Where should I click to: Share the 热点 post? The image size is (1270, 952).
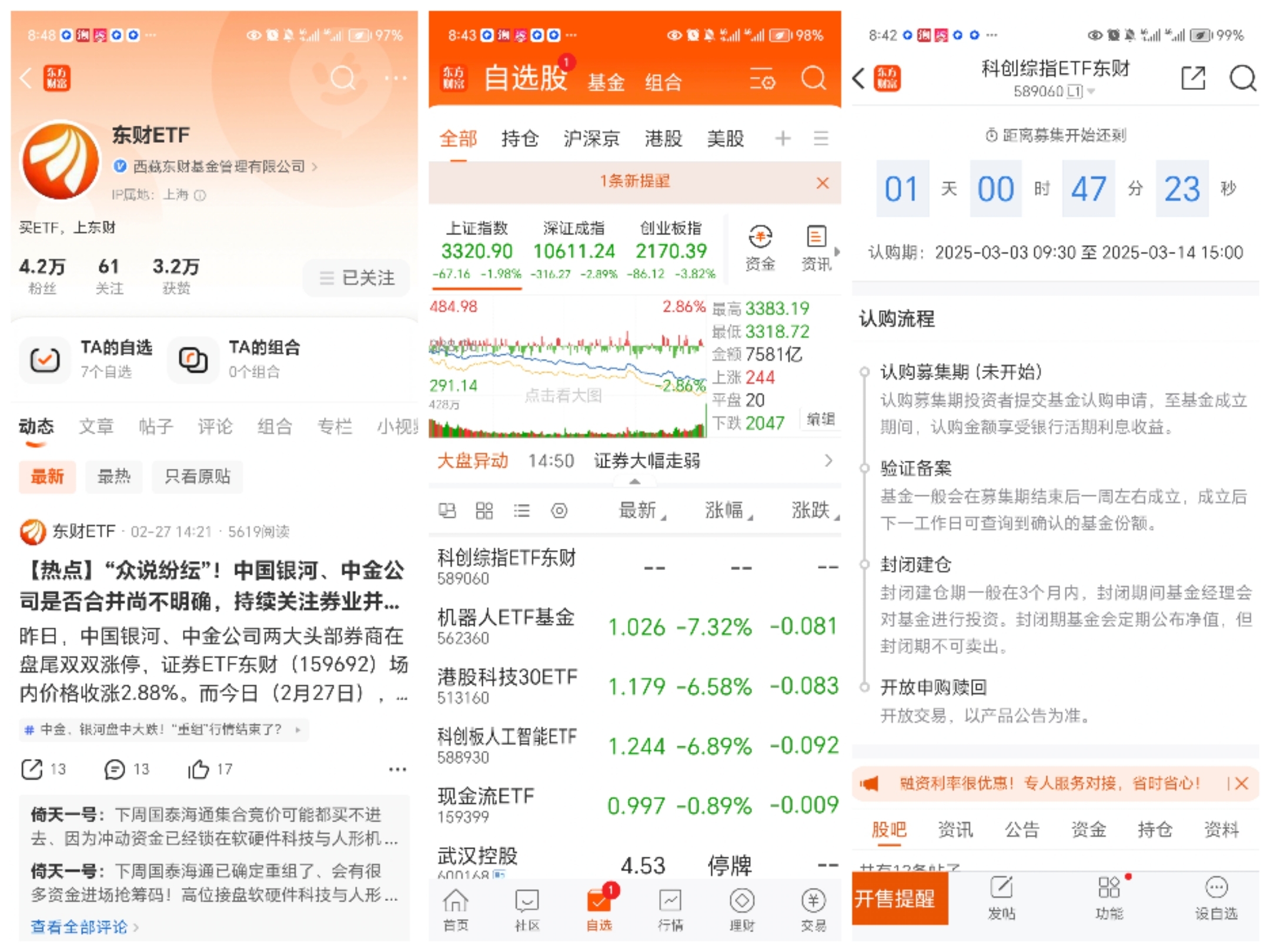pos(32,769)
